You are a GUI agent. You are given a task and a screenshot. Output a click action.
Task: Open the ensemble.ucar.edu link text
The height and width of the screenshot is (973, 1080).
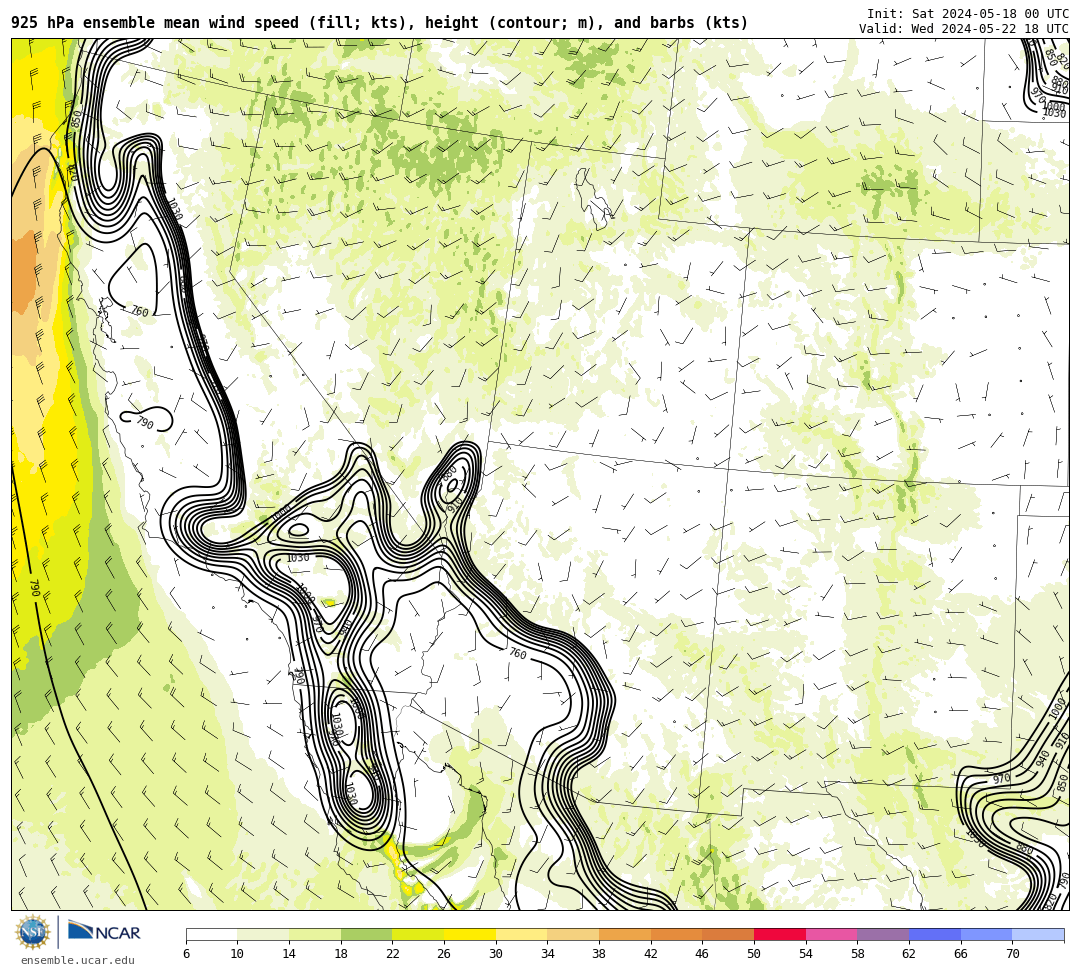coord(78,960)
